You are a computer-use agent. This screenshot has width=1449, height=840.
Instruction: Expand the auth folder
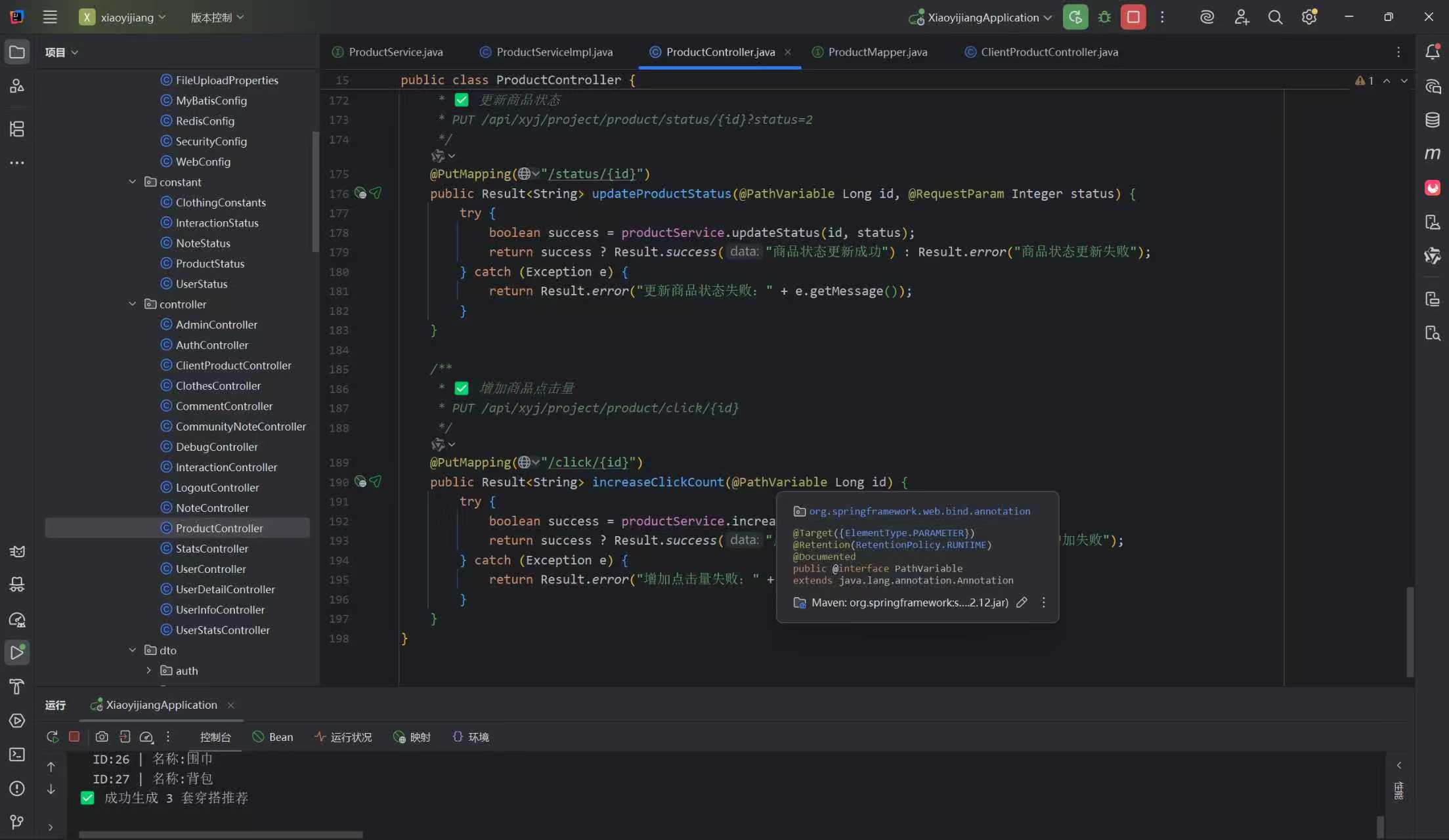(149, 671)
